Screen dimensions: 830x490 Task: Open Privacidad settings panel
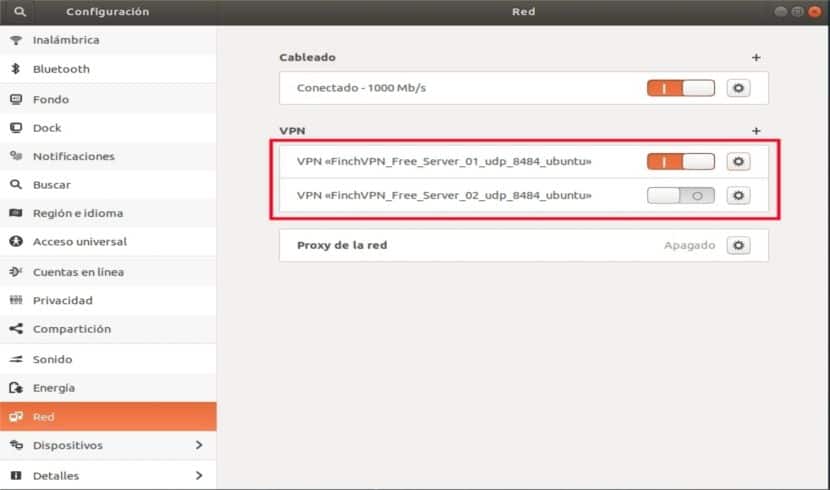coord(108,300)
